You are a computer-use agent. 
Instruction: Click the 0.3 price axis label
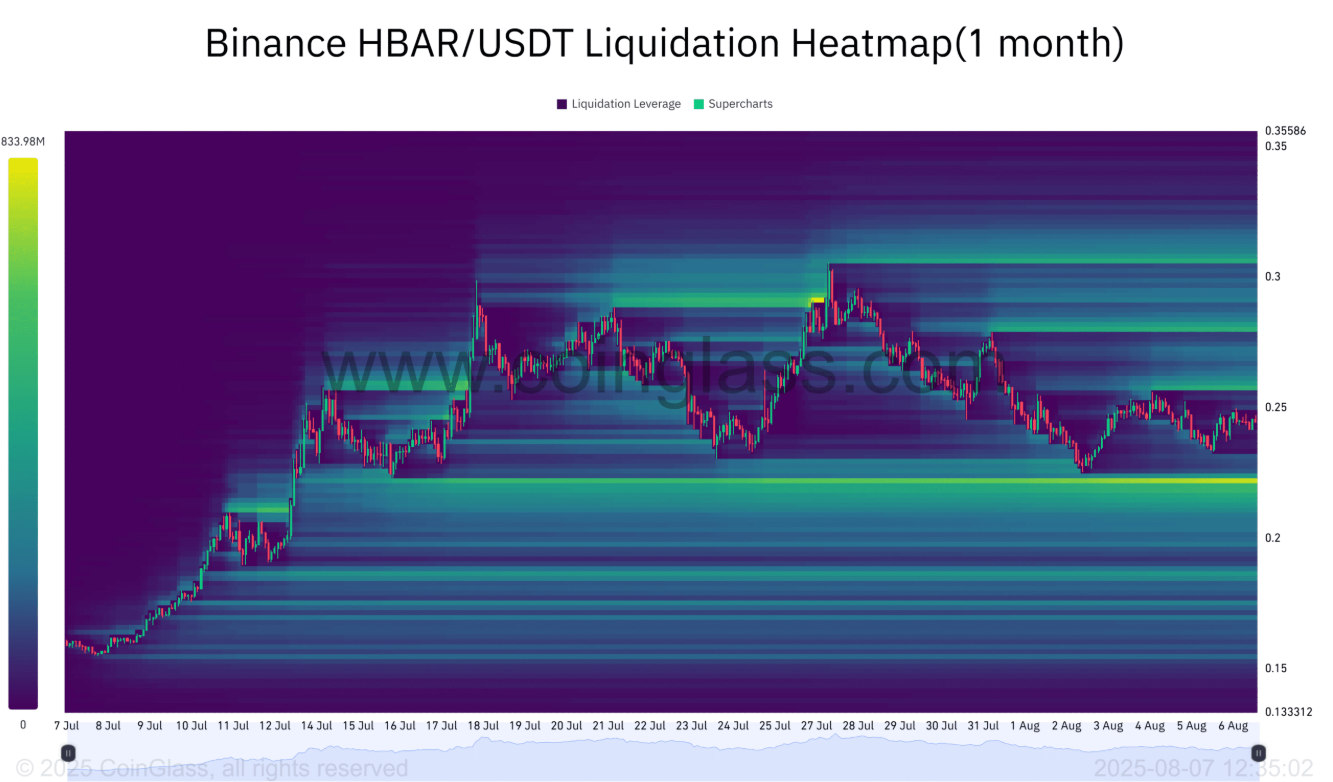1272,276
